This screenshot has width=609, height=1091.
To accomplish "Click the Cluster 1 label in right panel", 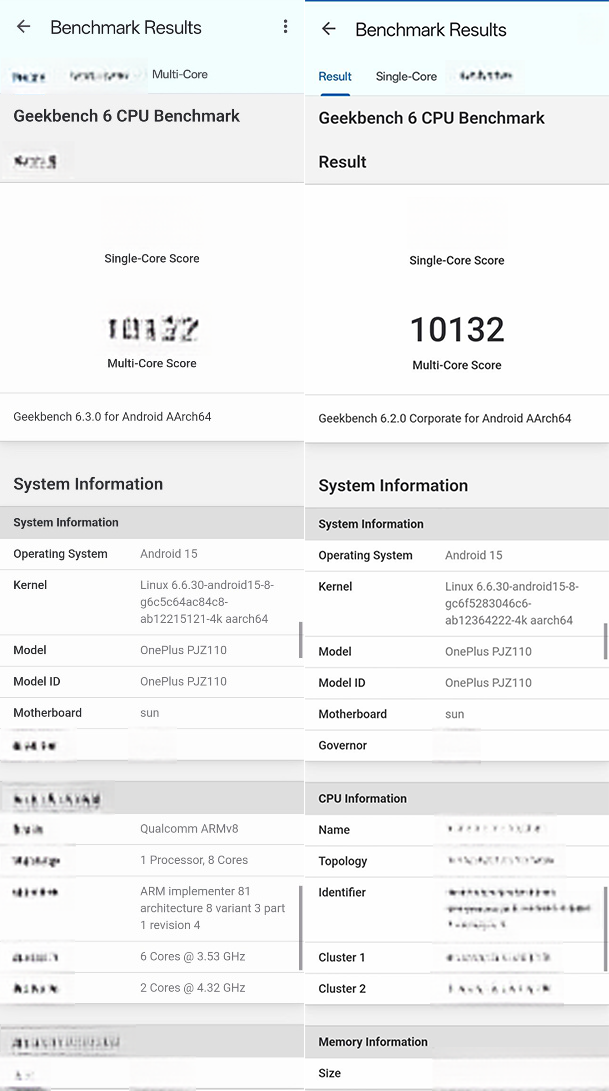I will [x=341, y=957].
